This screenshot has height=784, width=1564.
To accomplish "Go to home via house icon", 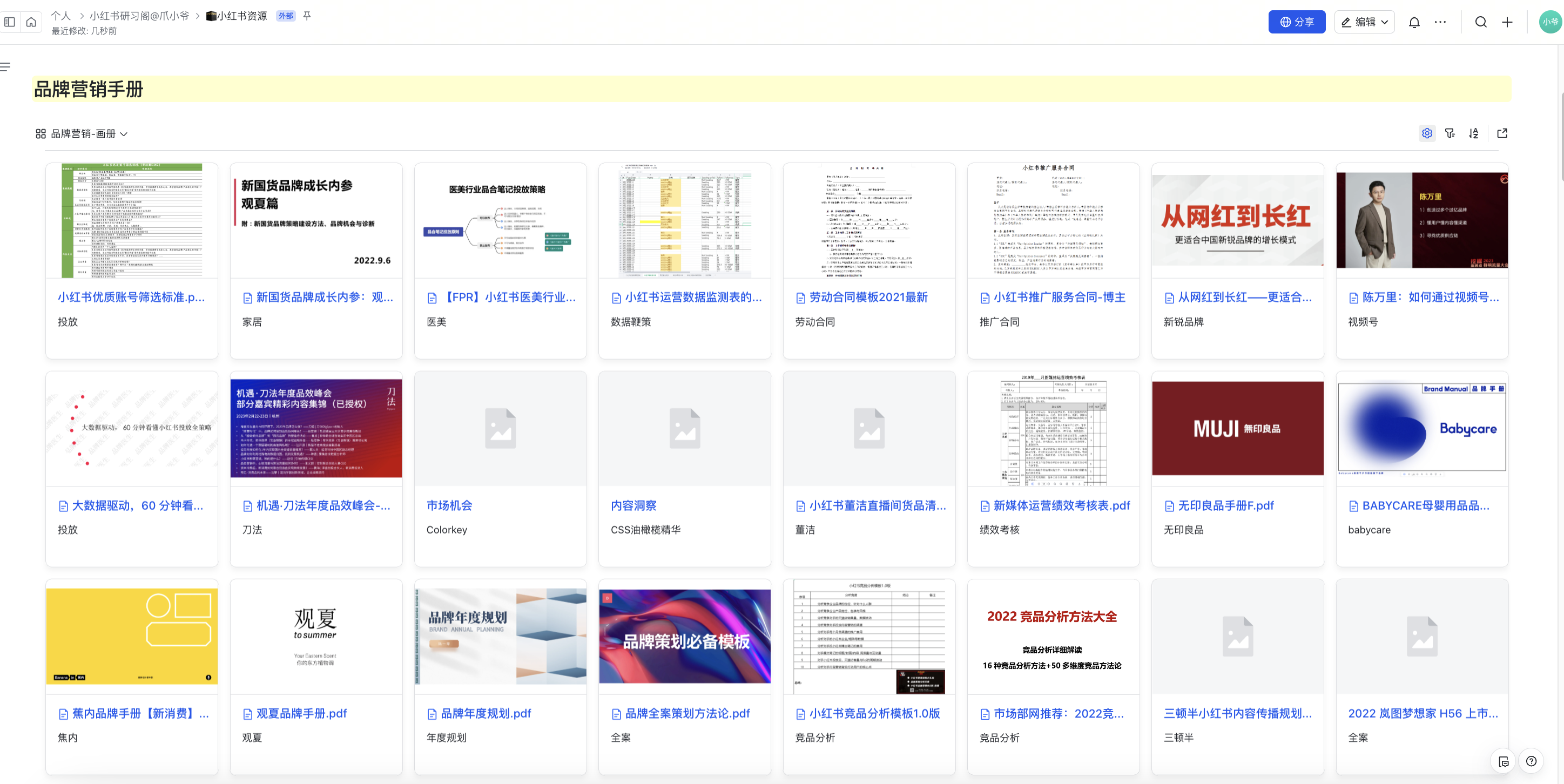I will [31, 23].
